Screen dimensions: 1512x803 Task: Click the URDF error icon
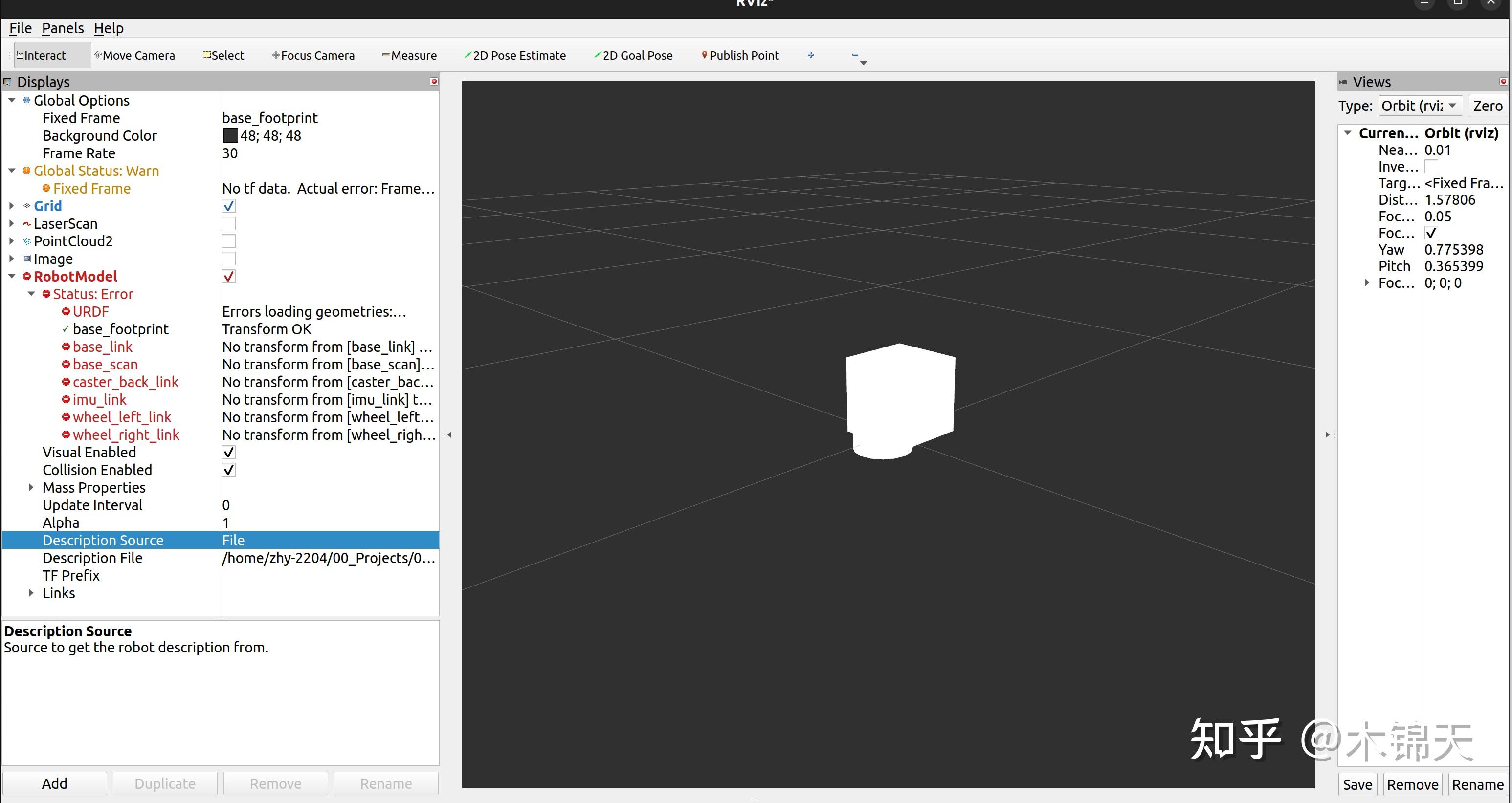[66, 311]
